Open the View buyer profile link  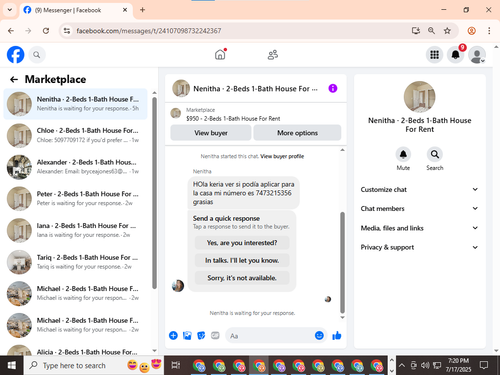pos(282,156)
